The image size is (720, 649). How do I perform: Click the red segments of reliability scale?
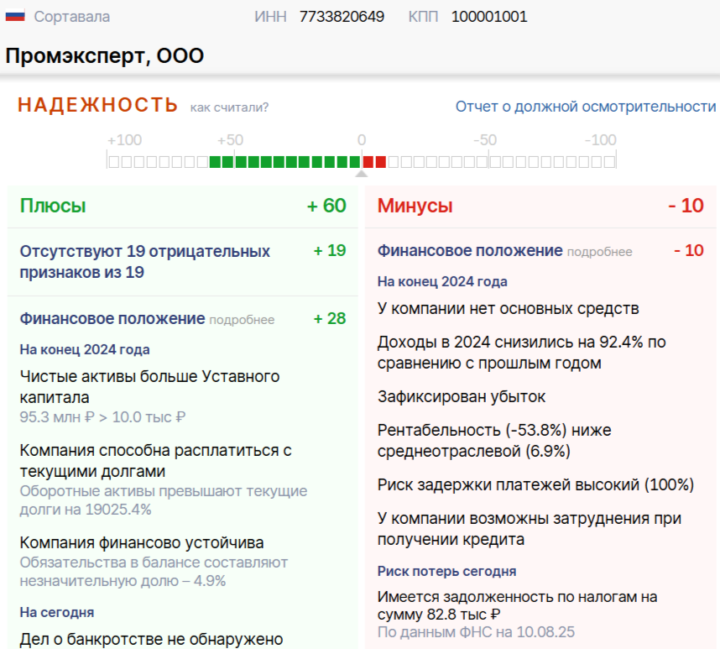(374, 161)
